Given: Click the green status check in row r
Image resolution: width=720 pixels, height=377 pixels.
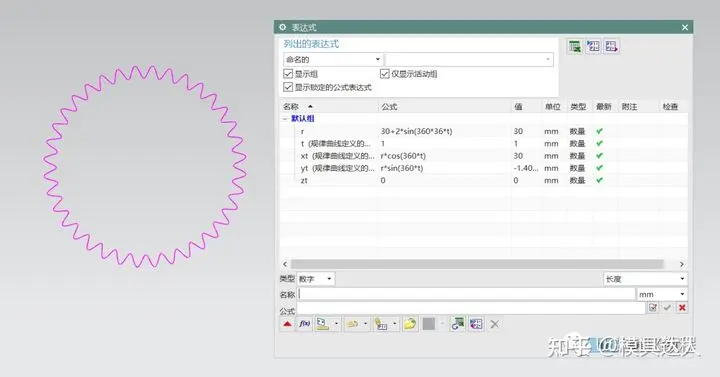Looking at the screenshot, I should pos(599,131).
